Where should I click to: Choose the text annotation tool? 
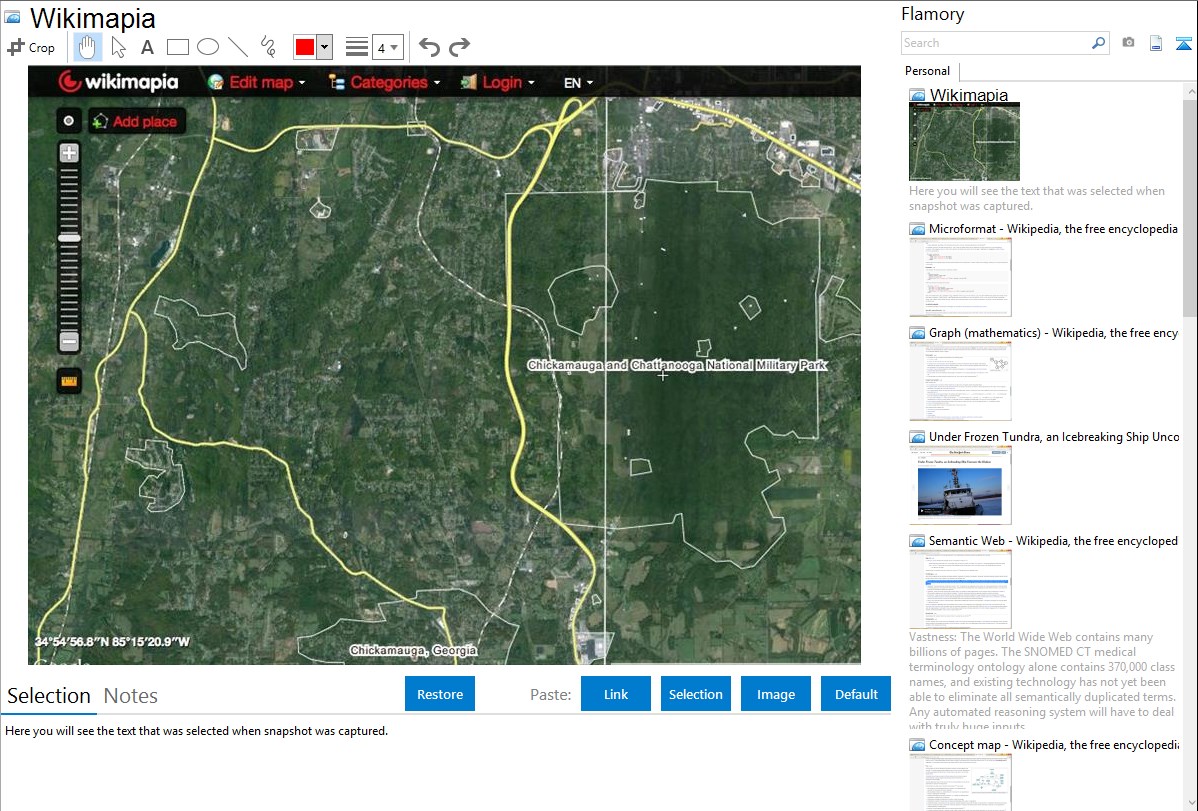[147, 47]
